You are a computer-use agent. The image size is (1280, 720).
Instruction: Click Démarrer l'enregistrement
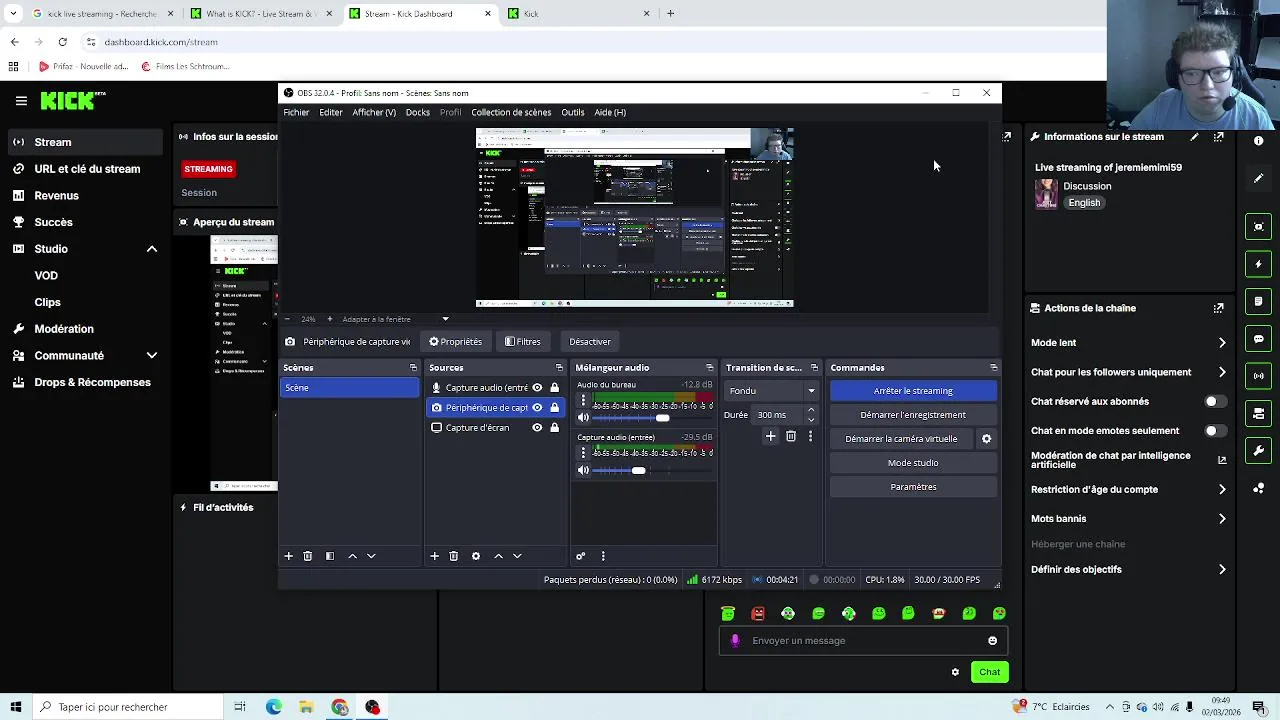click(x=913, y=415)
